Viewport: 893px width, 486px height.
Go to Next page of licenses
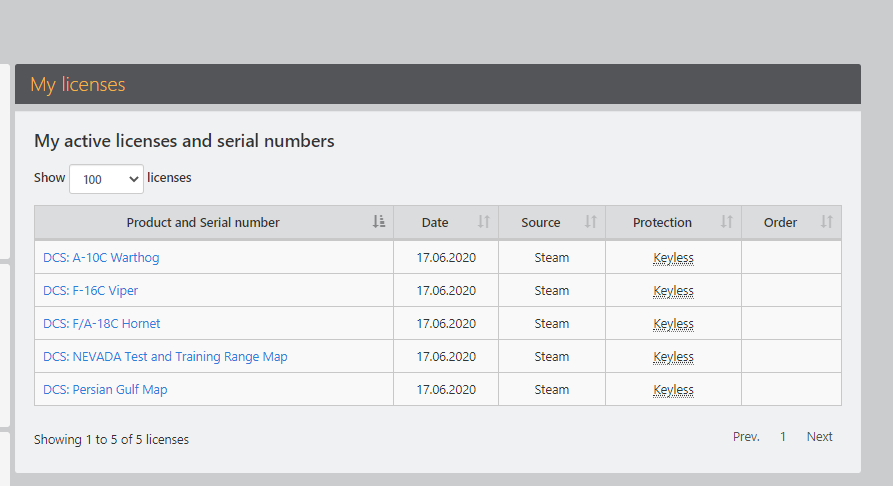pos(820,436)
